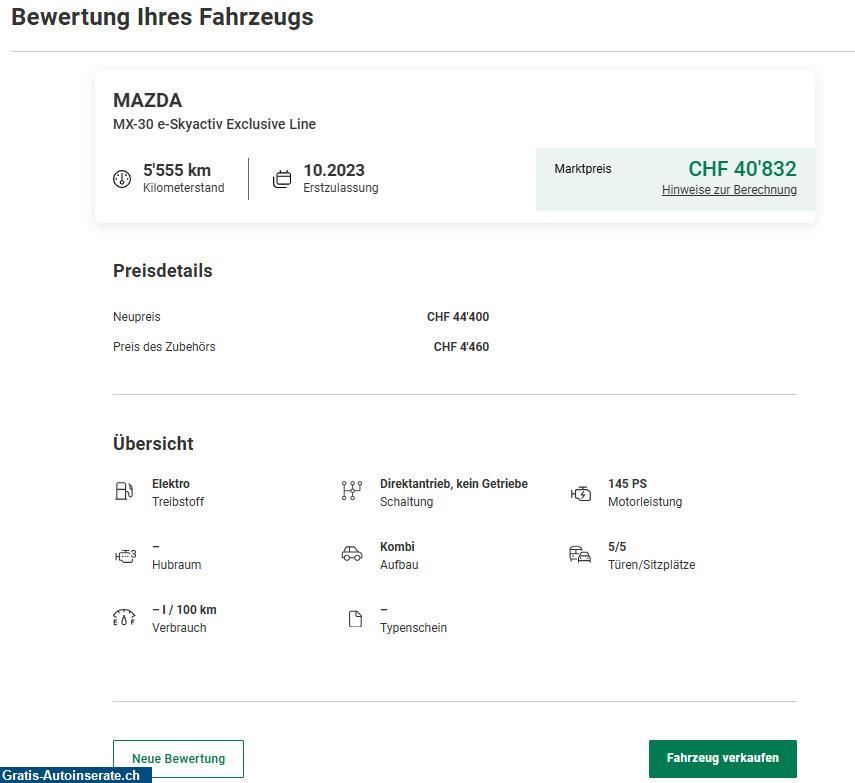Click the Marktpreis label
Image resolution: width=855 pixels, height=783 pixels.
pos(583,169)
